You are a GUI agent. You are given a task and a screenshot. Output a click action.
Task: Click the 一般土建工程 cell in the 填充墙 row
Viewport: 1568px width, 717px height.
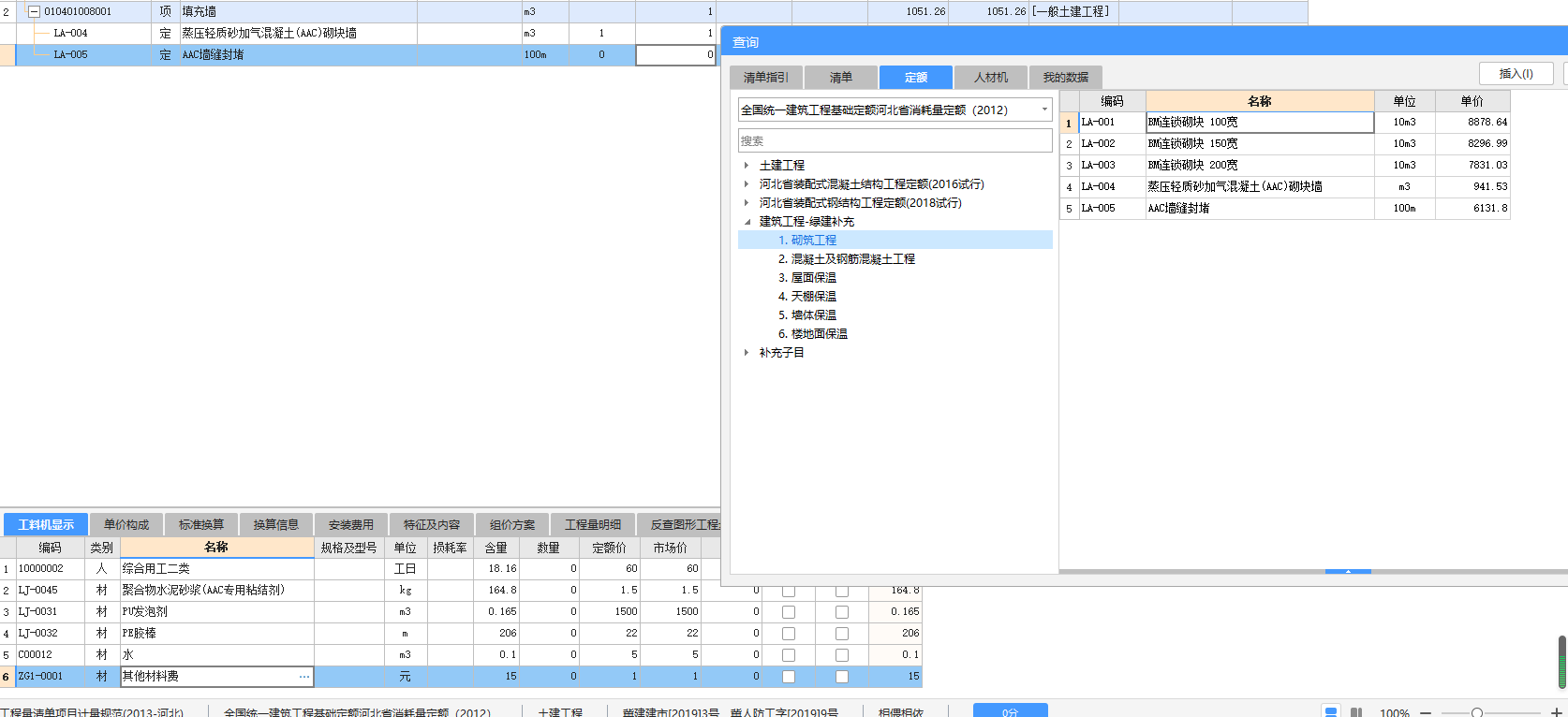(x=1072, y=12)
